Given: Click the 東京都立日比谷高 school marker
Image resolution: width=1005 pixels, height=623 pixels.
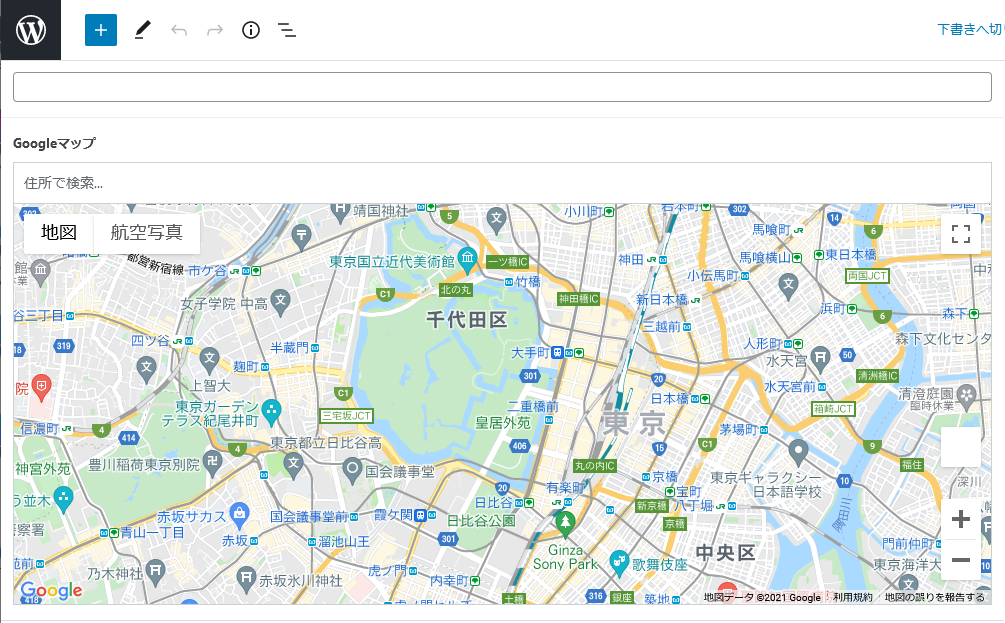Looking at the screenshot, I should point(294,464).
